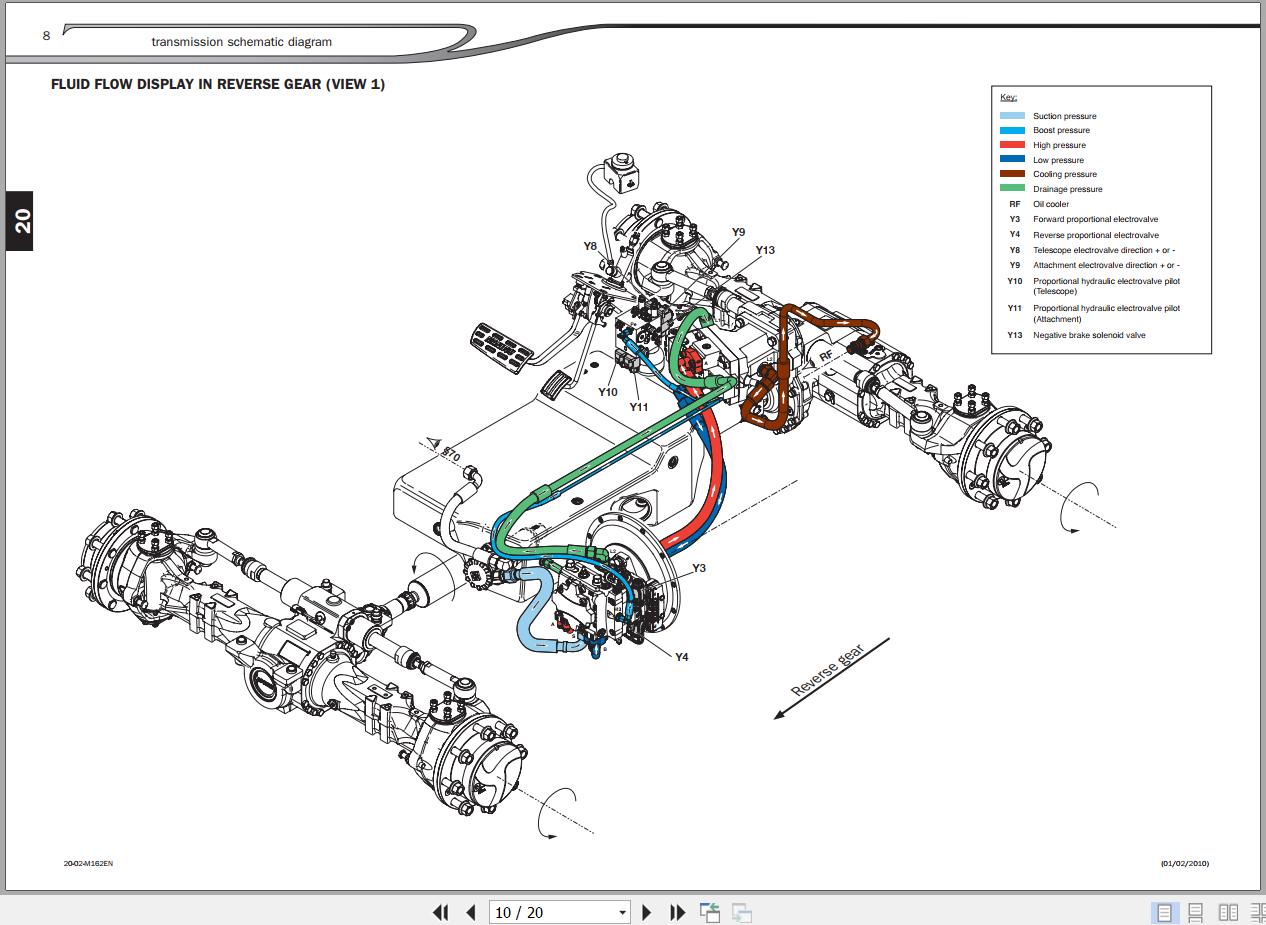
Task: Click the 'Reverse gear' arrow label
Action: tap(825, 669)
